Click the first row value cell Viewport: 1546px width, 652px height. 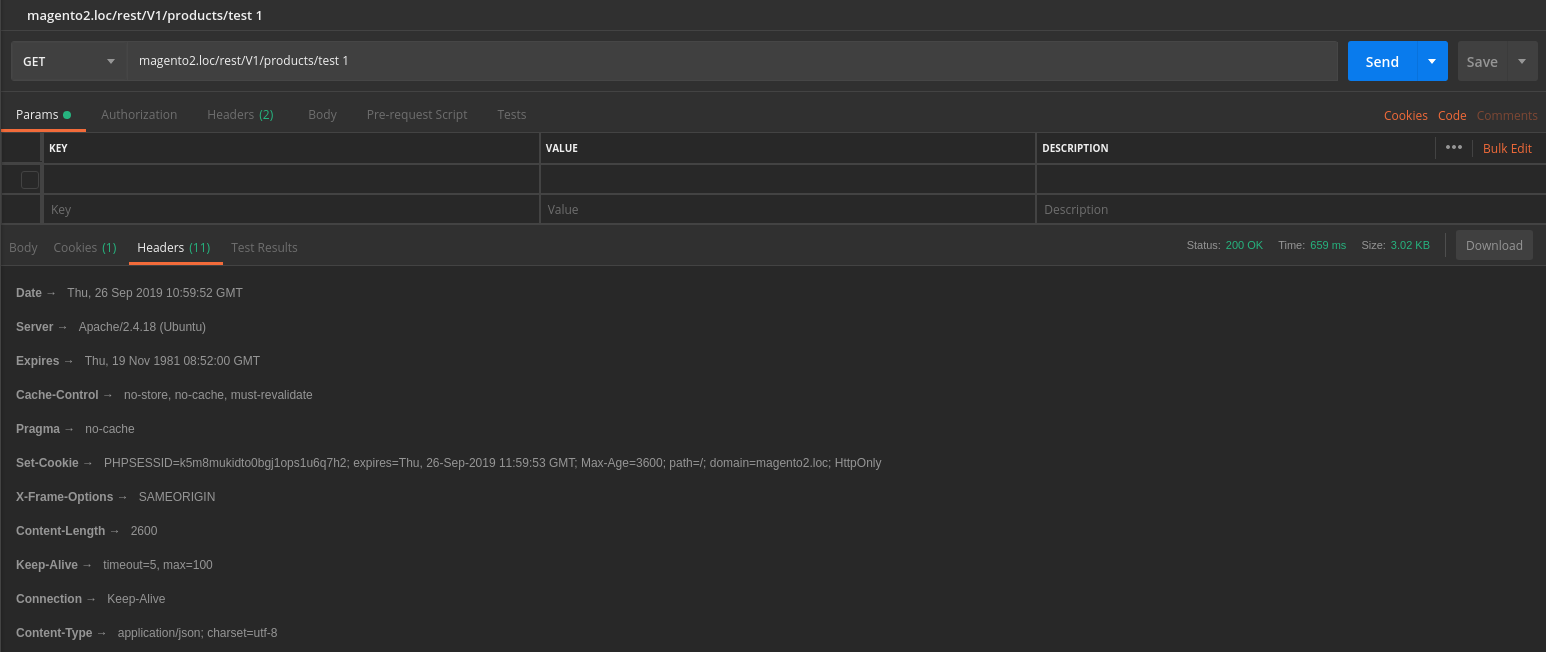point(788,180)
